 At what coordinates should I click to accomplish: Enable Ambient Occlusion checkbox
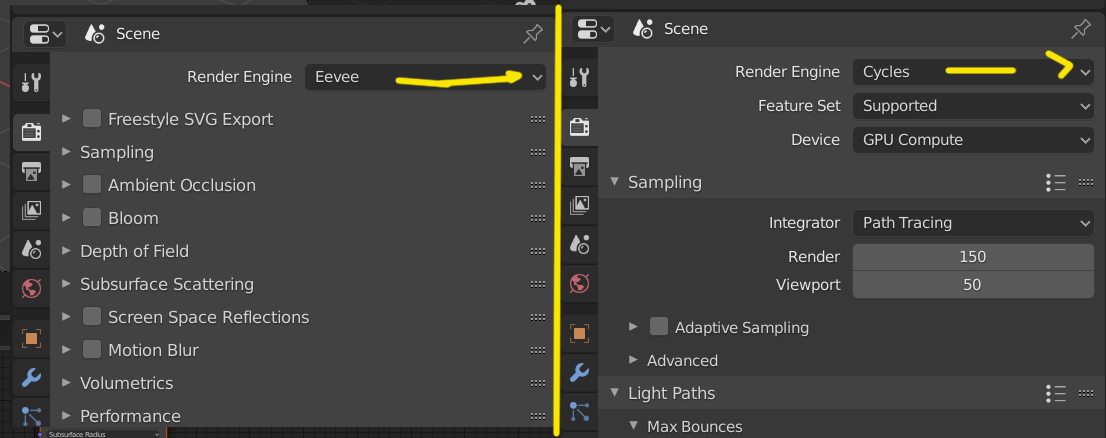92,185
